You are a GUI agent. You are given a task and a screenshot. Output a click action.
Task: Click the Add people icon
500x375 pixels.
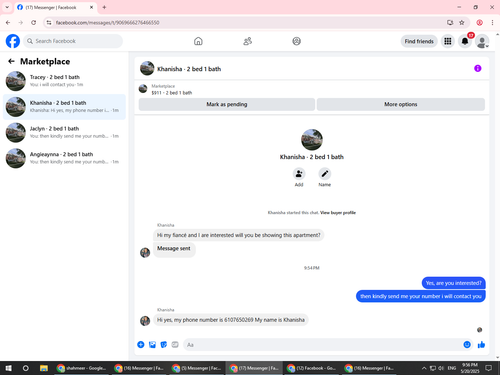click(x=299, y=174)
